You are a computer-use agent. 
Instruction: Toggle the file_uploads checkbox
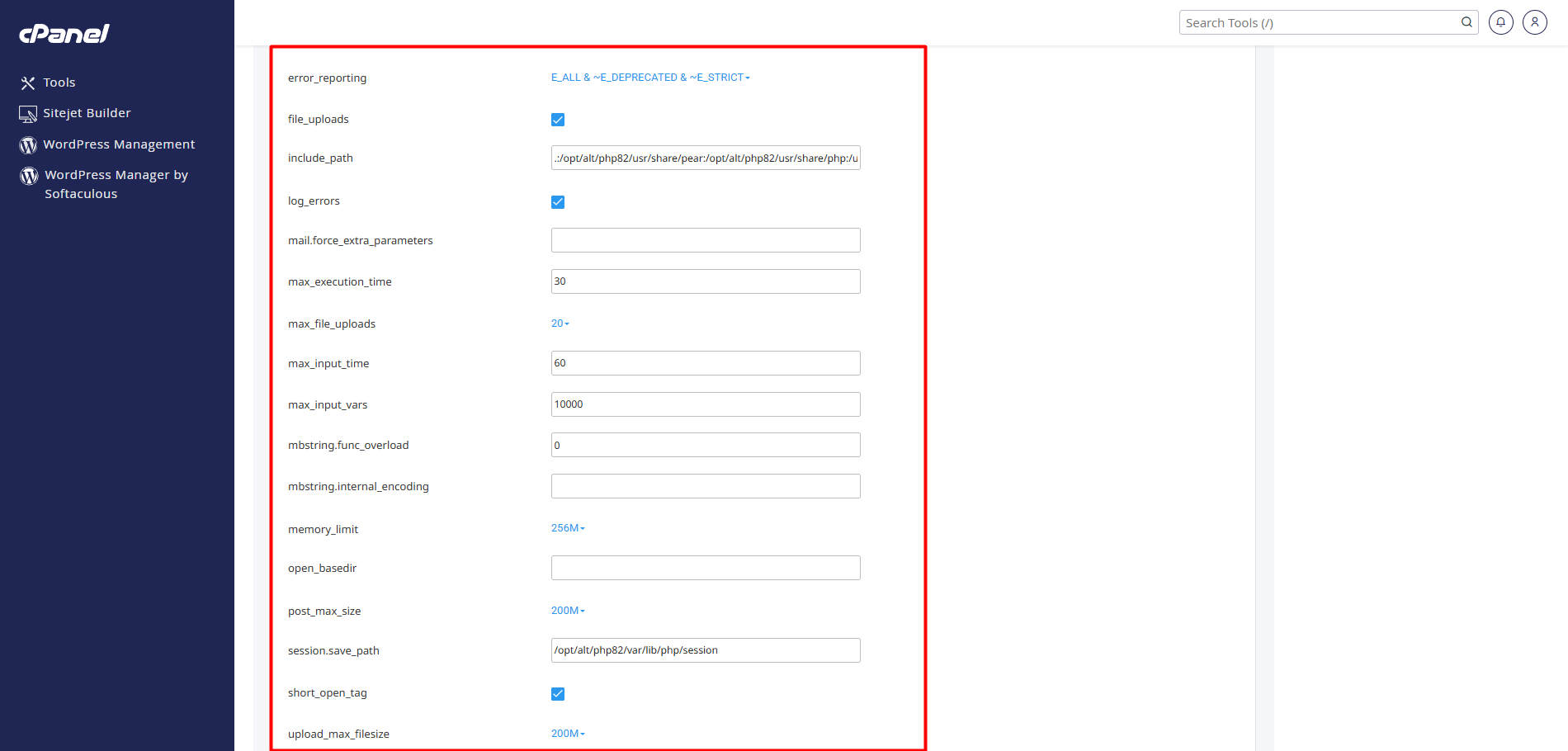click(558, 120)
